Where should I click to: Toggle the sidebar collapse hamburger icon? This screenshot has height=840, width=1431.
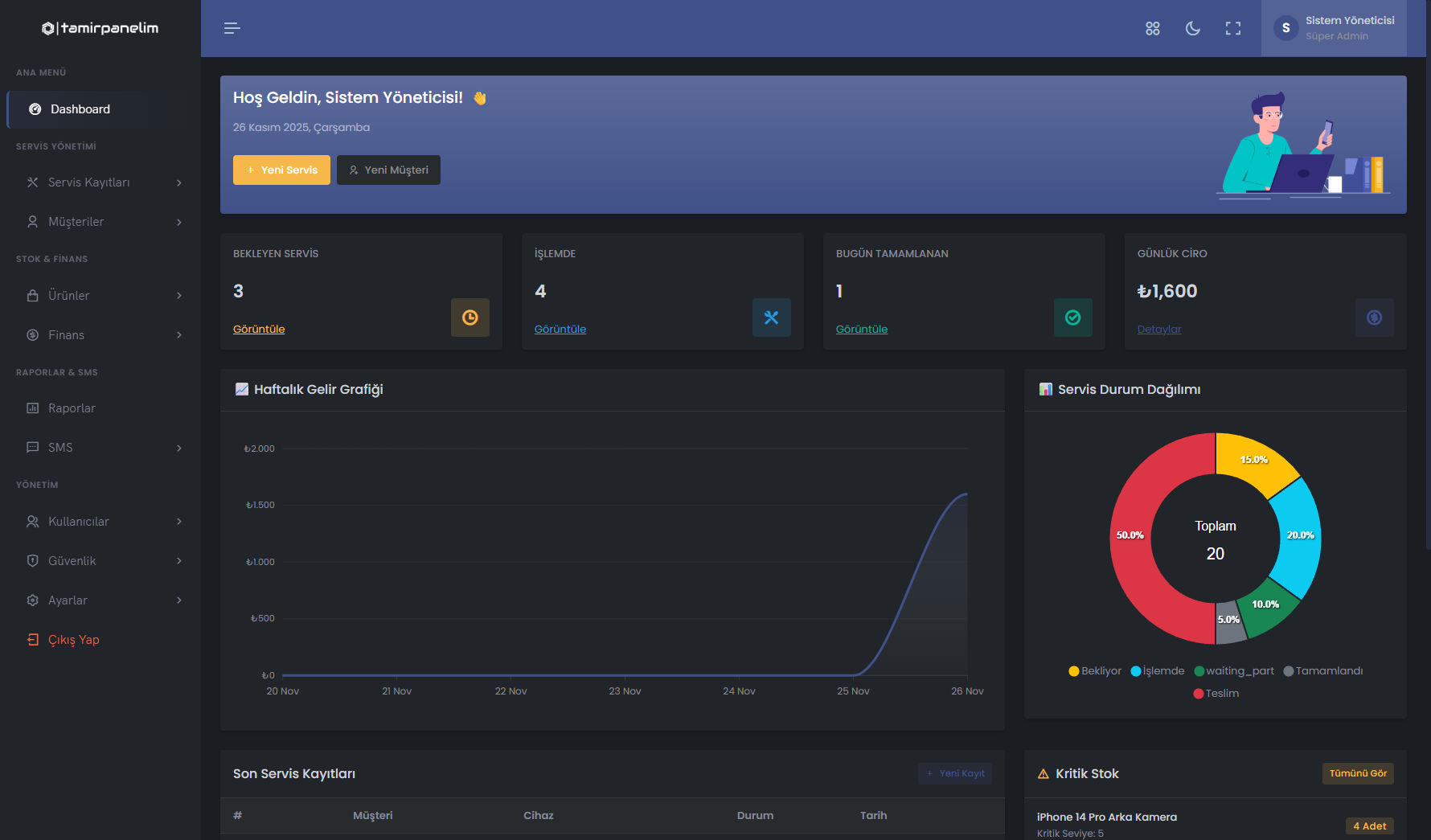click(x=232, y=28)
